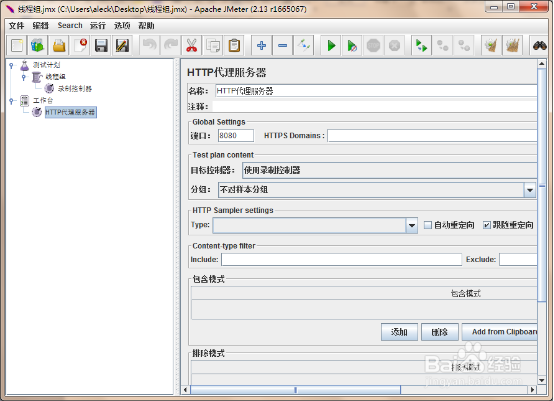Screen dimensions: 554x401
Task: Start all remote engines icon
Action: (x=422, y=46)
